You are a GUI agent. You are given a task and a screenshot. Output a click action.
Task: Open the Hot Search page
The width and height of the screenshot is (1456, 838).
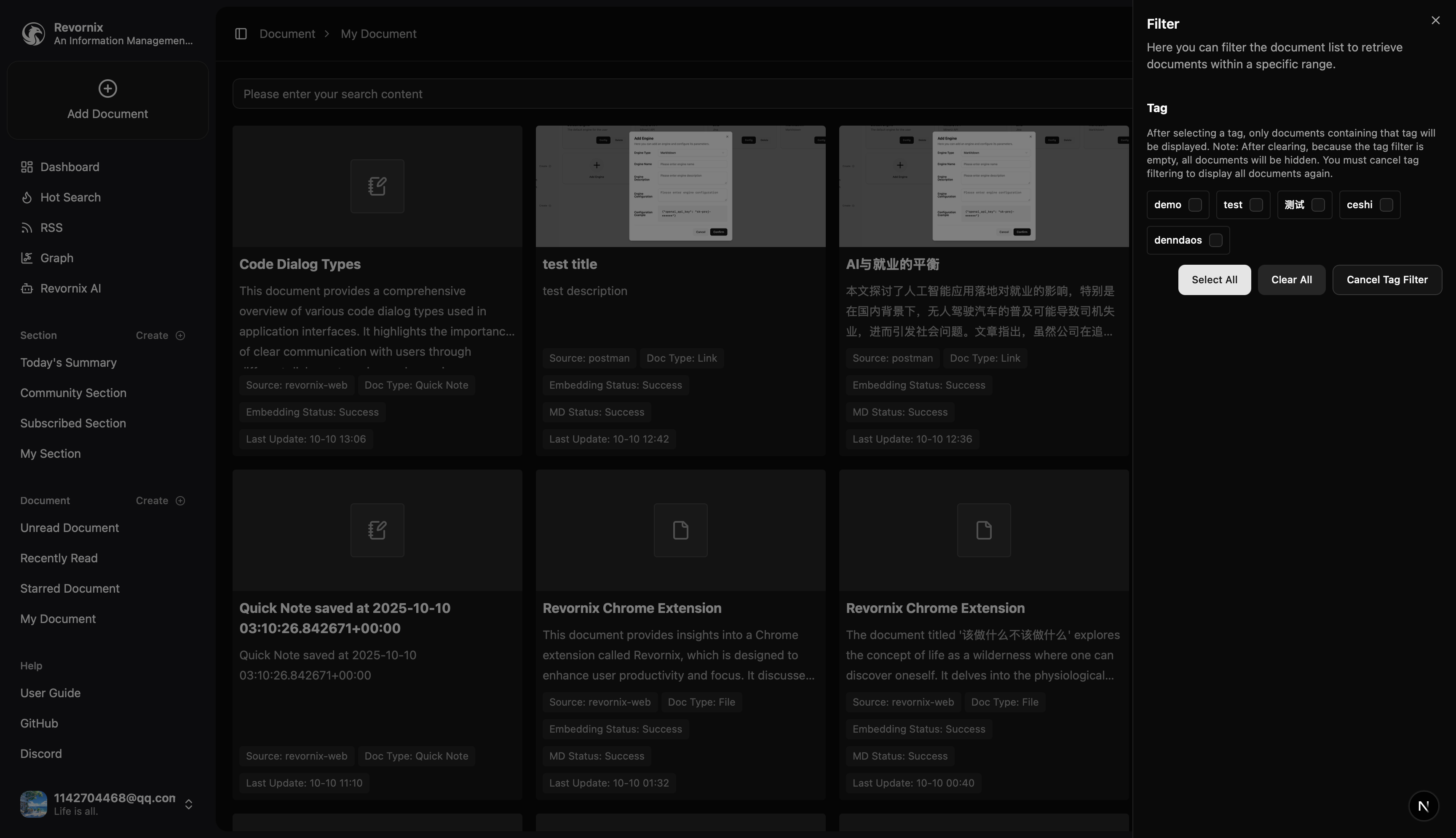coord(70,197)
